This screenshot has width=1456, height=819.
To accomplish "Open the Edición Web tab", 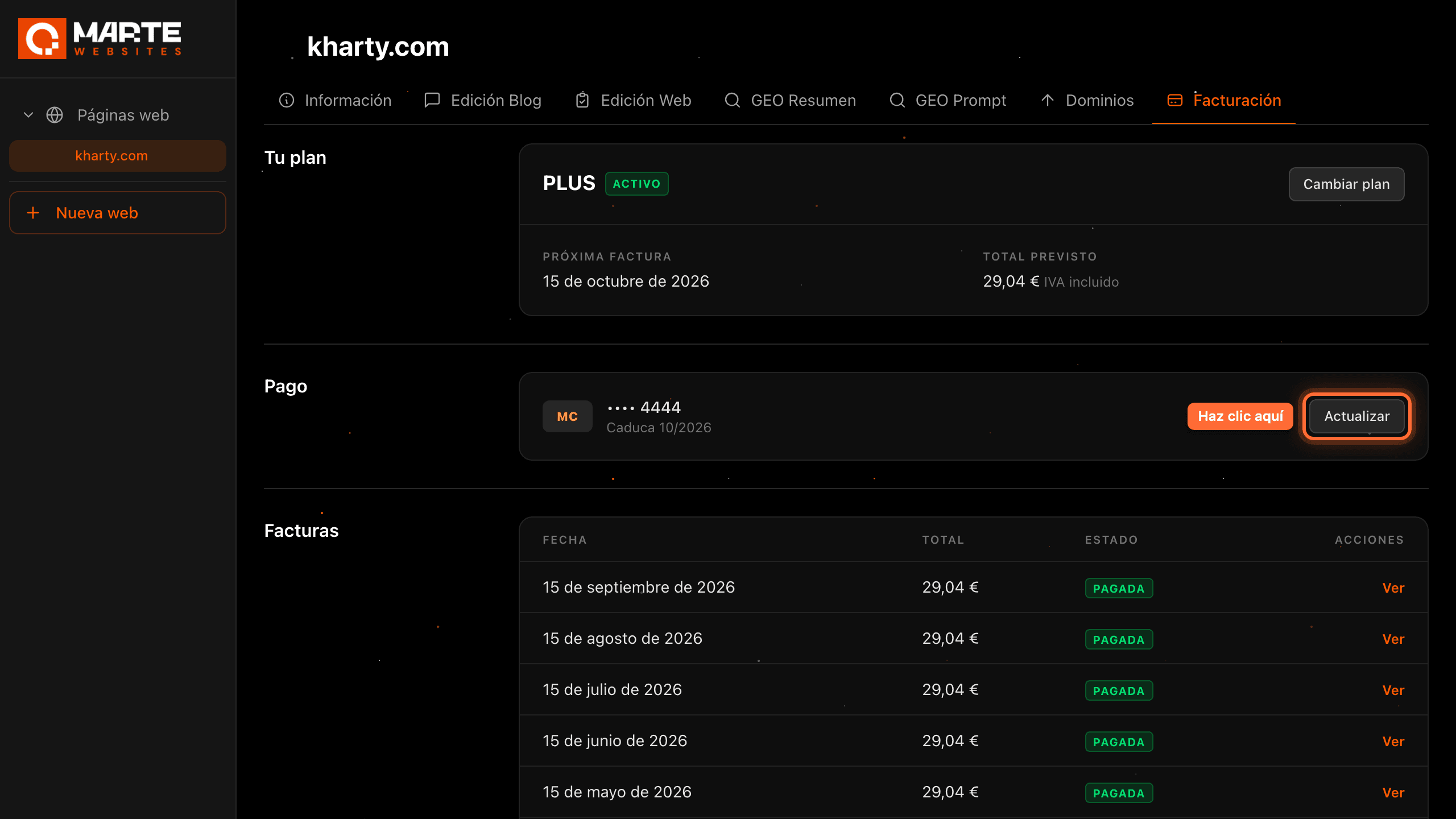I will 634,100.
